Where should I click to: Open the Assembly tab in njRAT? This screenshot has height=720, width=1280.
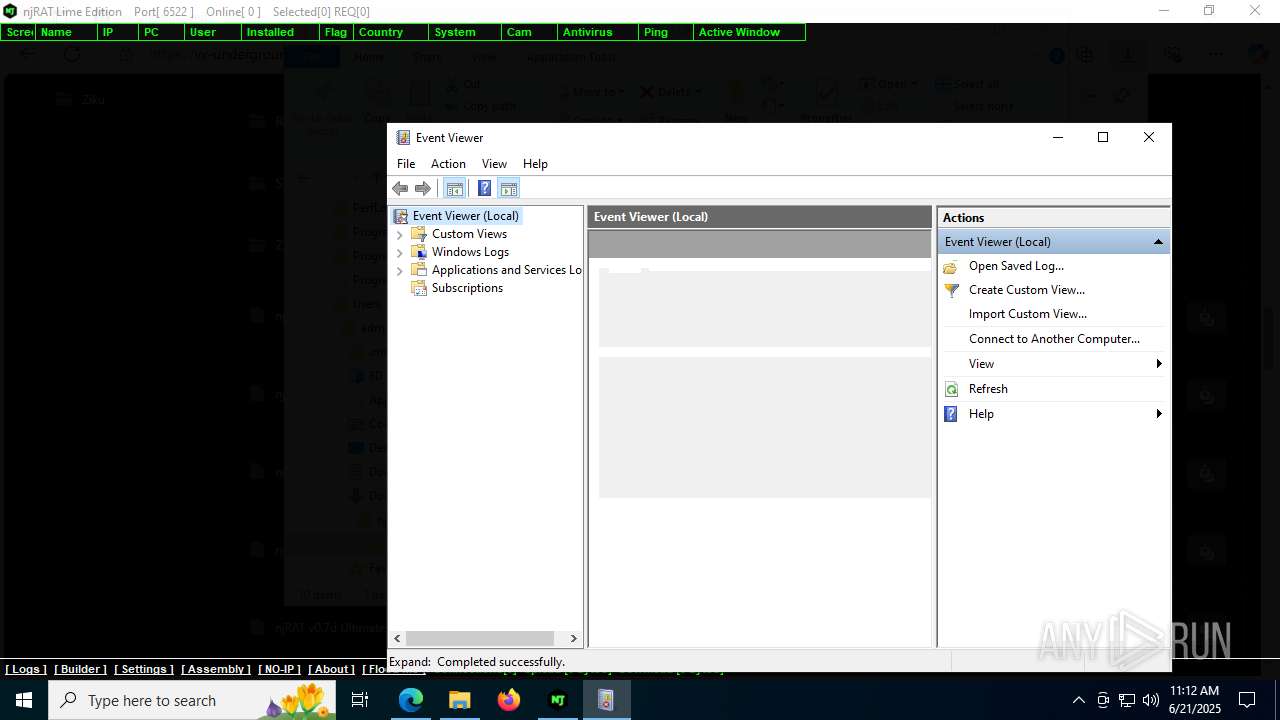216,669
